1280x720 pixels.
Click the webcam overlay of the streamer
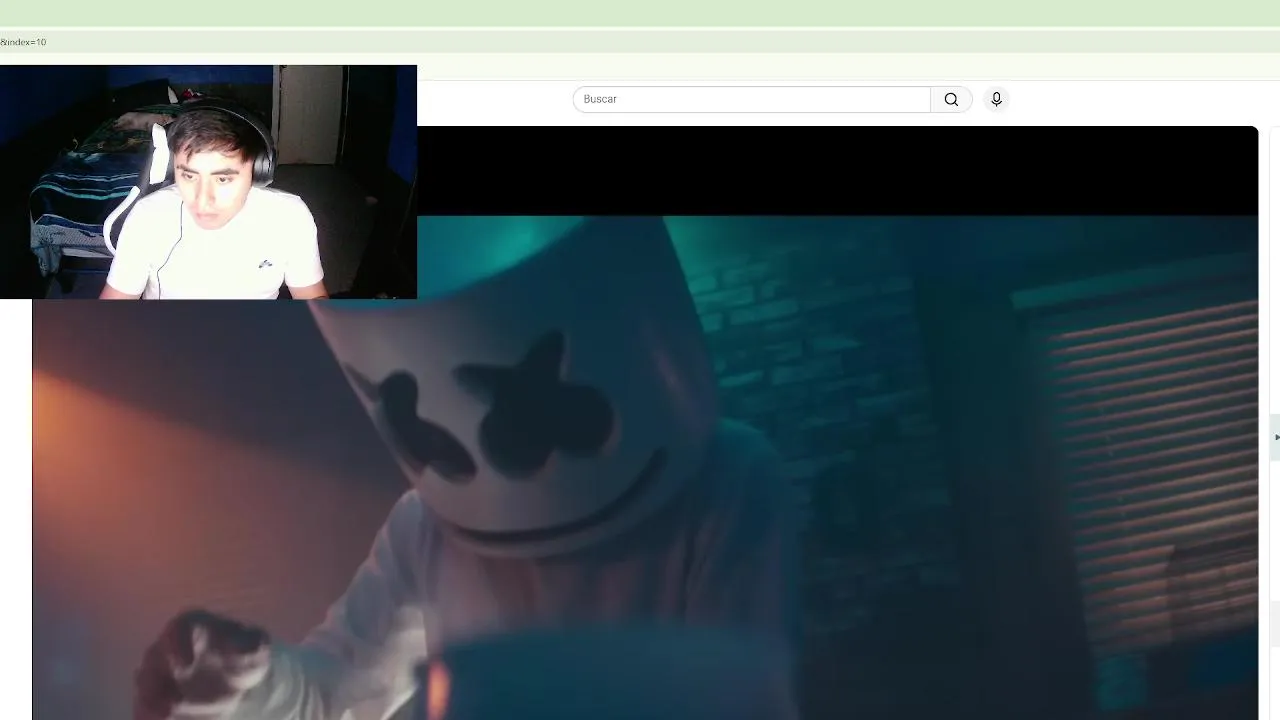208,182
